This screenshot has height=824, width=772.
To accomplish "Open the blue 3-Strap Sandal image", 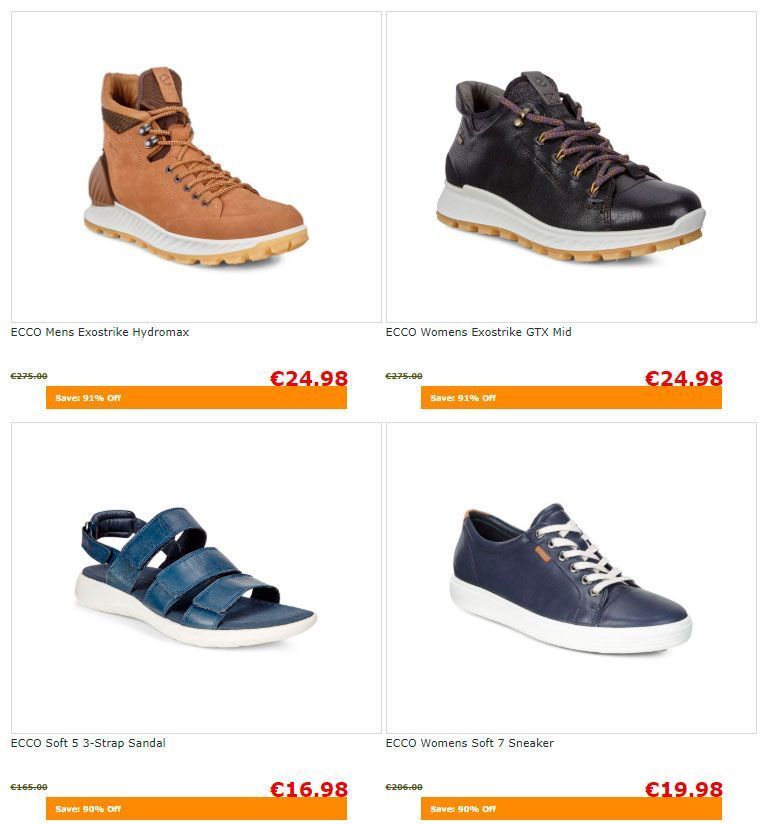I will click(x=196, y=578).
